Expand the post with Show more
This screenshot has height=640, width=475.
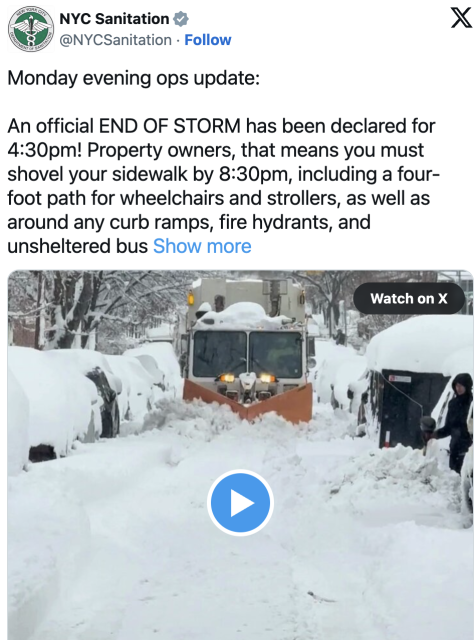coord(202,246)
